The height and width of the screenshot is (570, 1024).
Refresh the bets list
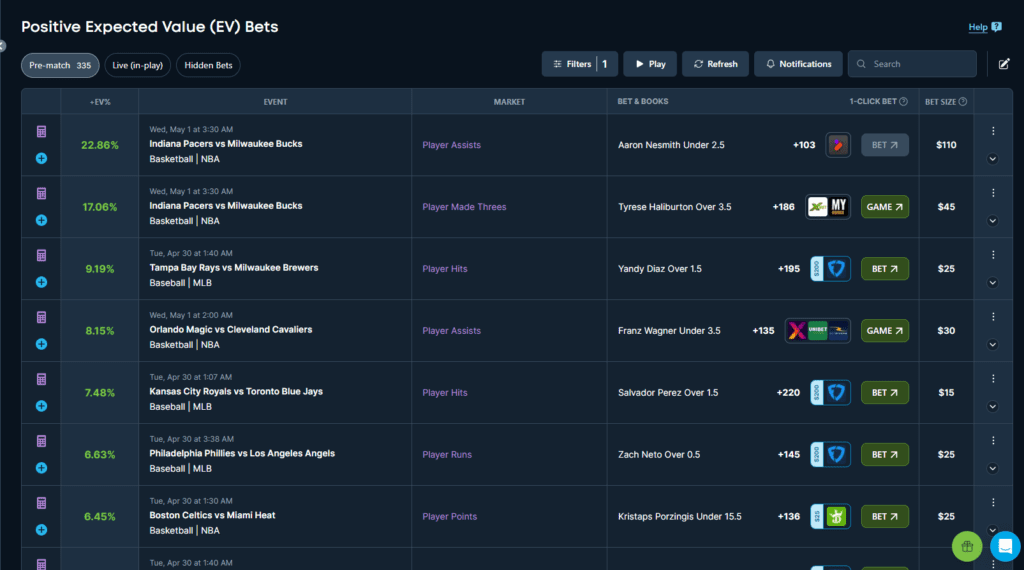[x=715, y=64]
